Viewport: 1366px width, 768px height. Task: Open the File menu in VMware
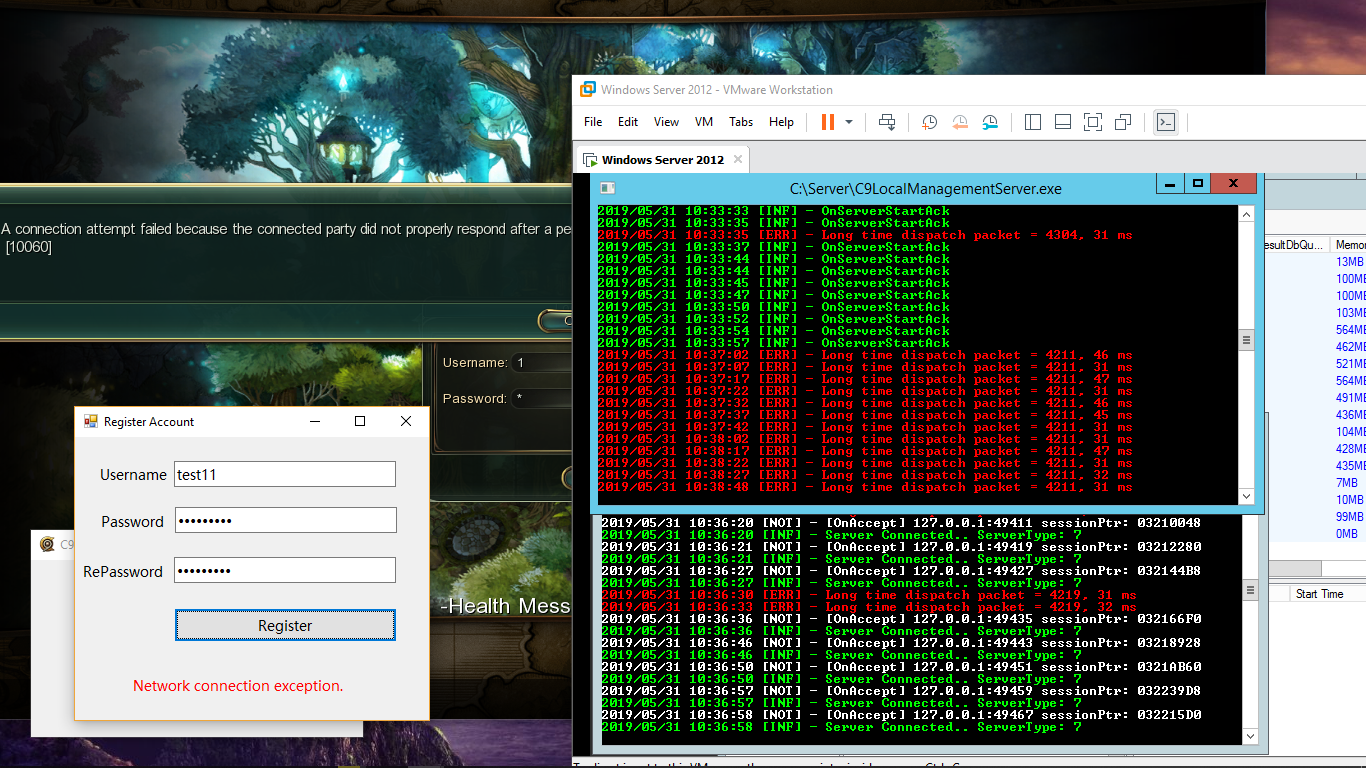click(593, 122)
